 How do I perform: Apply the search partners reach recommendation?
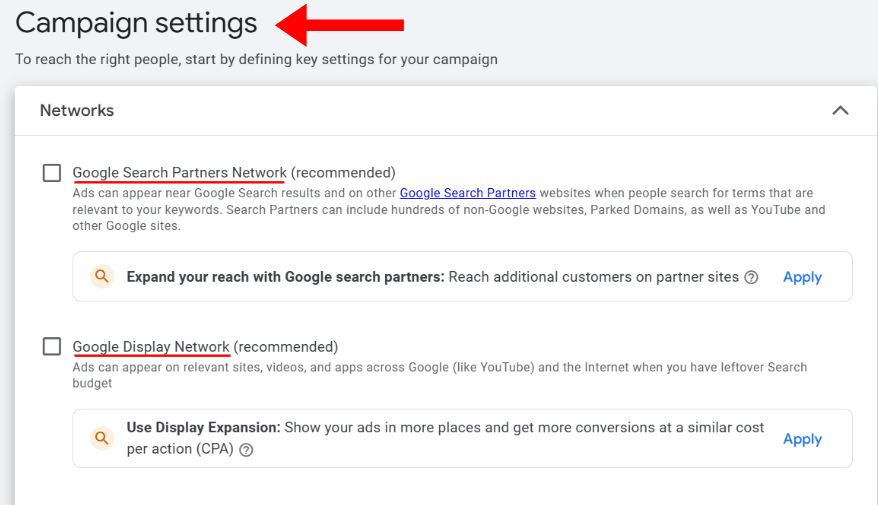pyautogui.click(x=802, y=277)
